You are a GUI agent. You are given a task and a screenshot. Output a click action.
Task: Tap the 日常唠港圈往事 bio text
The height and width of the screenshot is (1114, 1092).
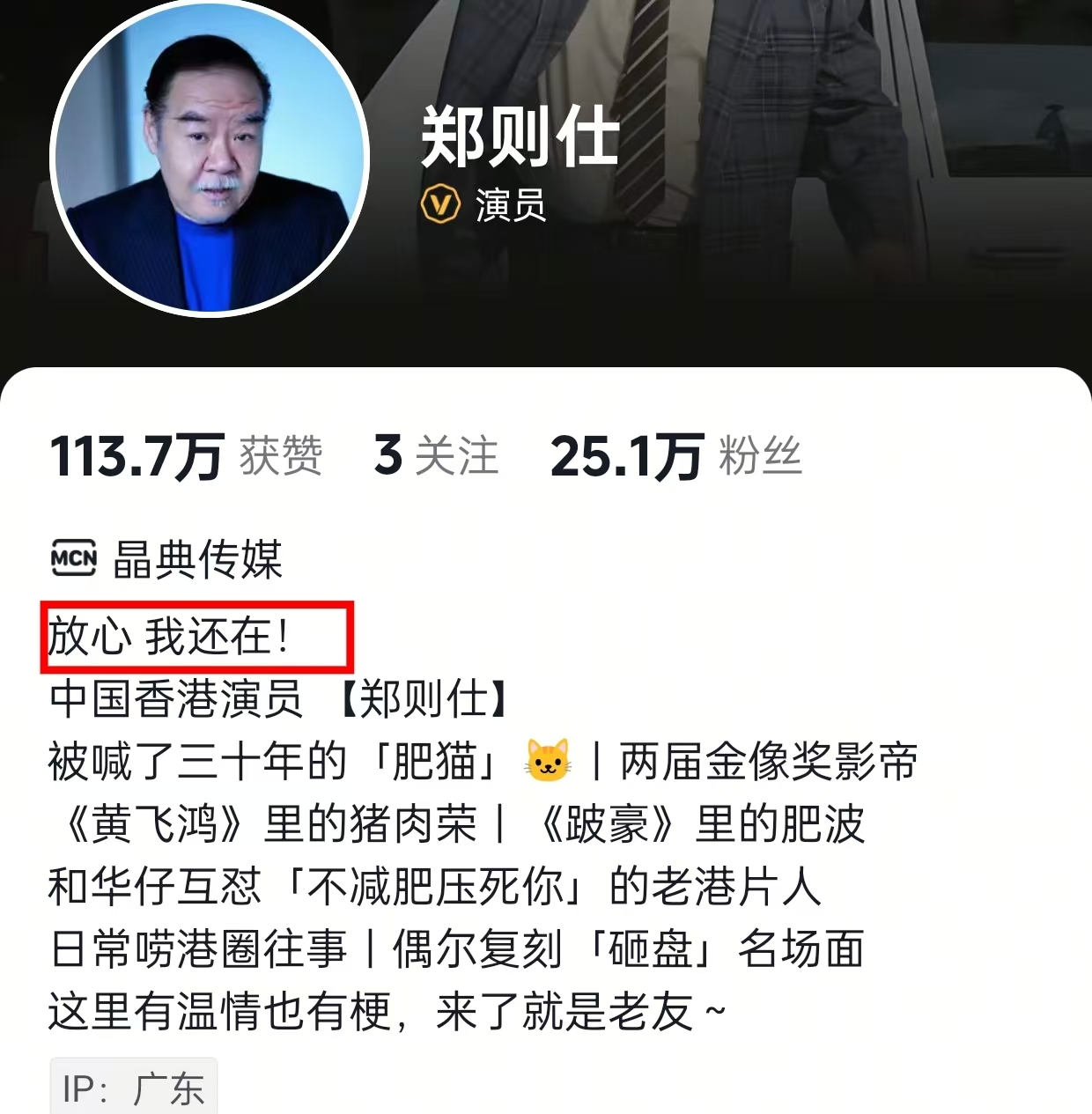point(198,948)
